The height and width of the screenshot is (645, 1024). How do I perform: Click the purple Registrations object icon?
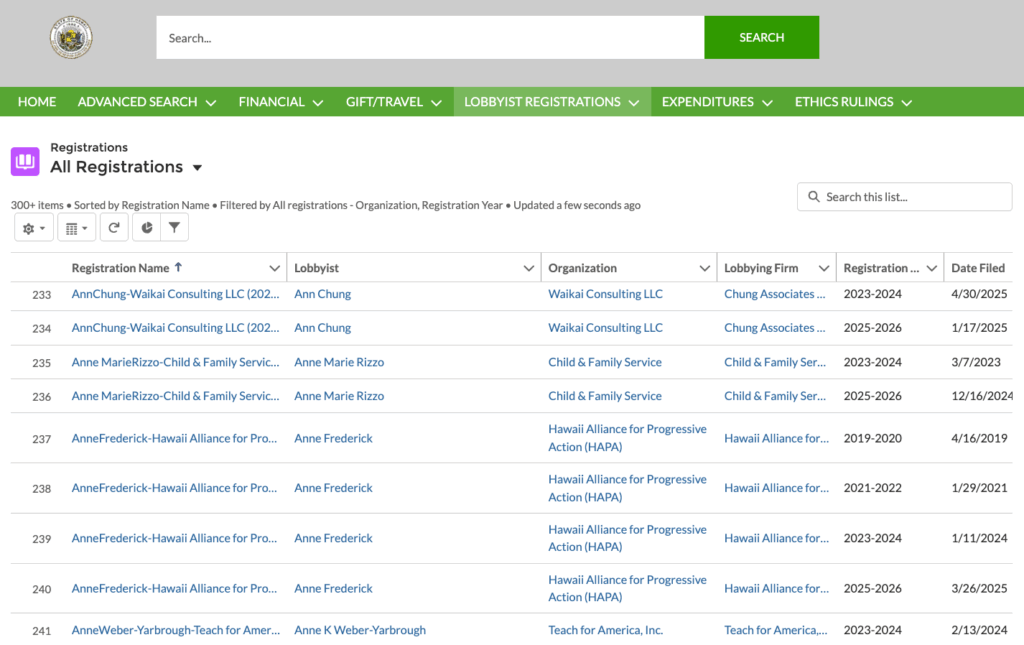pos(25,160)
